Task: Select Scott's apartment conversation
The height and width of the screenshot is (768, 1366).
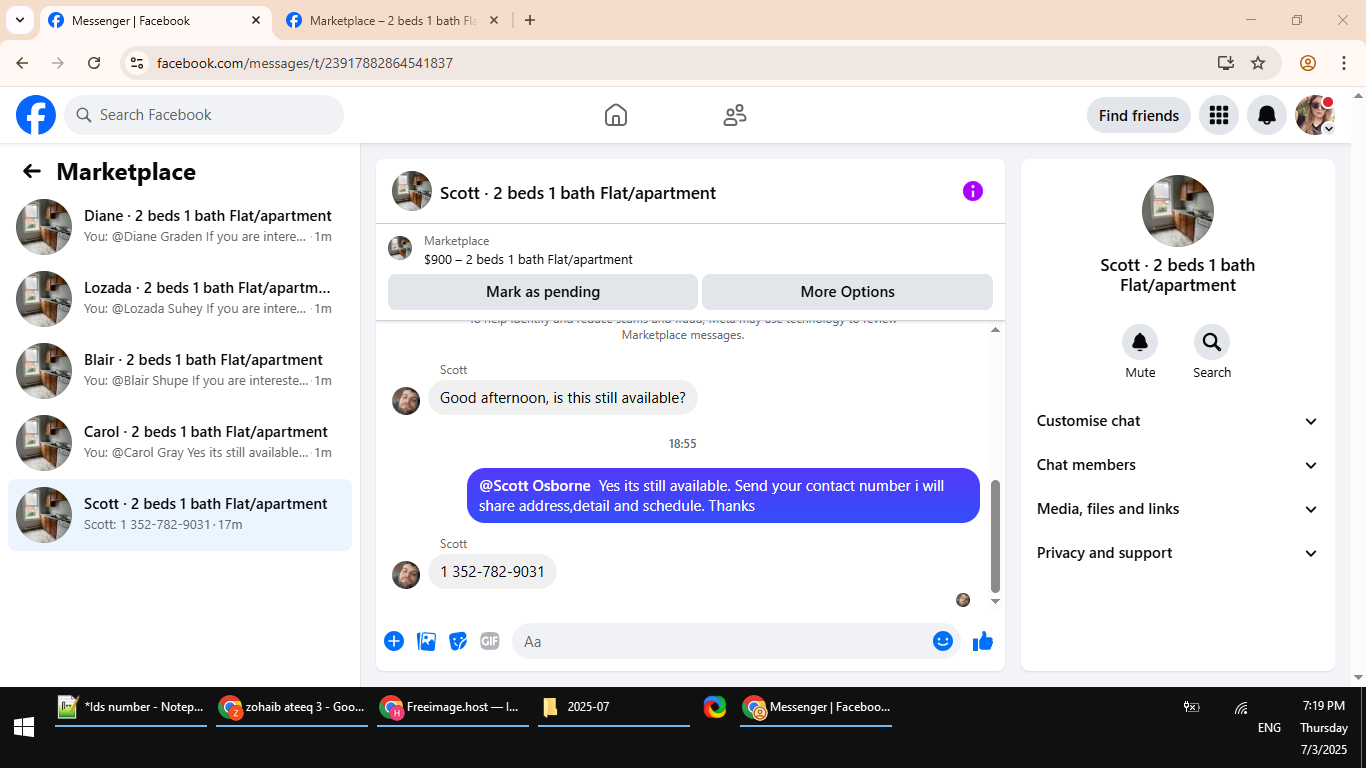Action: (180, 515)
